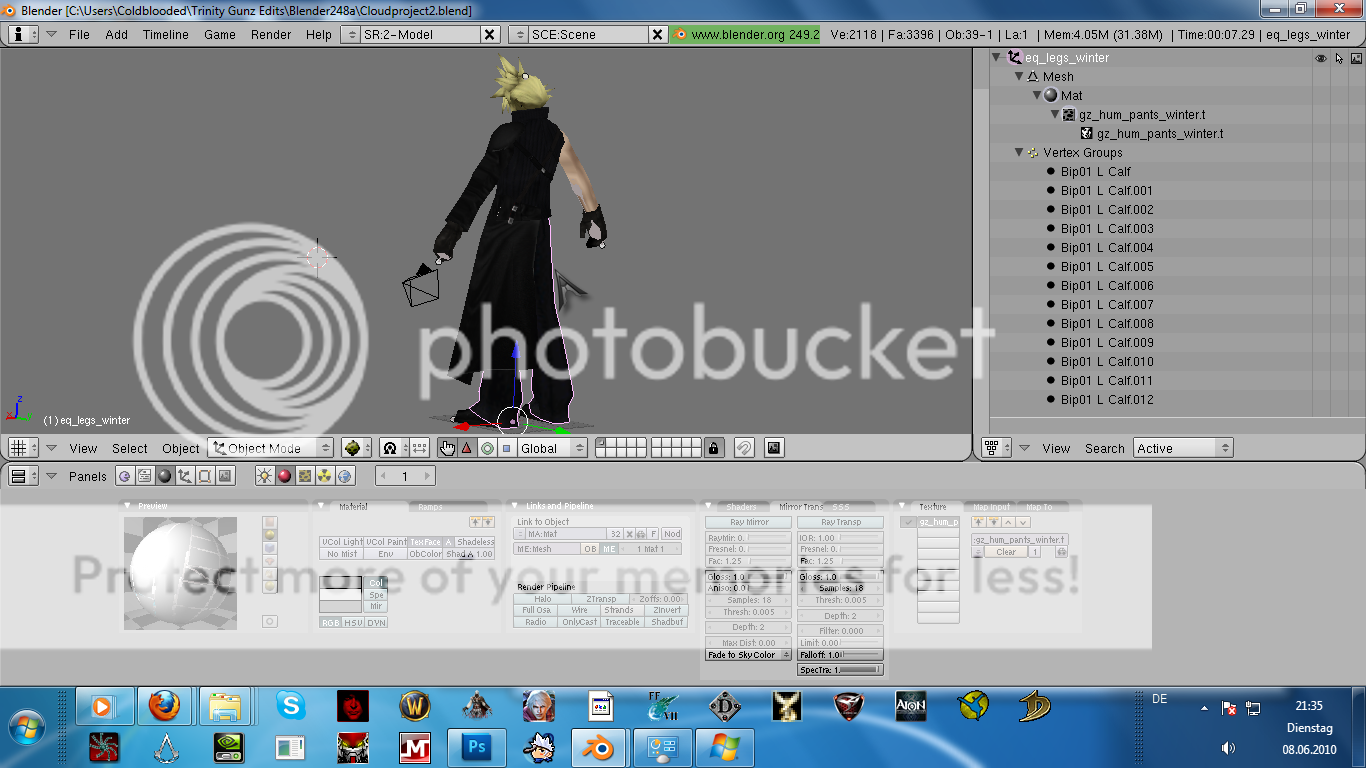
Task: Enable the 3D transform manipulator hand icon
Action: tap(447, 448)
